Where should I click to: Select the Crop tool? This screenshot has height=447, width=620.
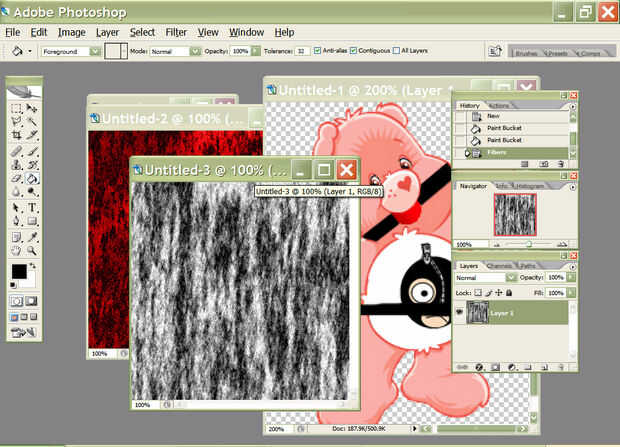16,135
